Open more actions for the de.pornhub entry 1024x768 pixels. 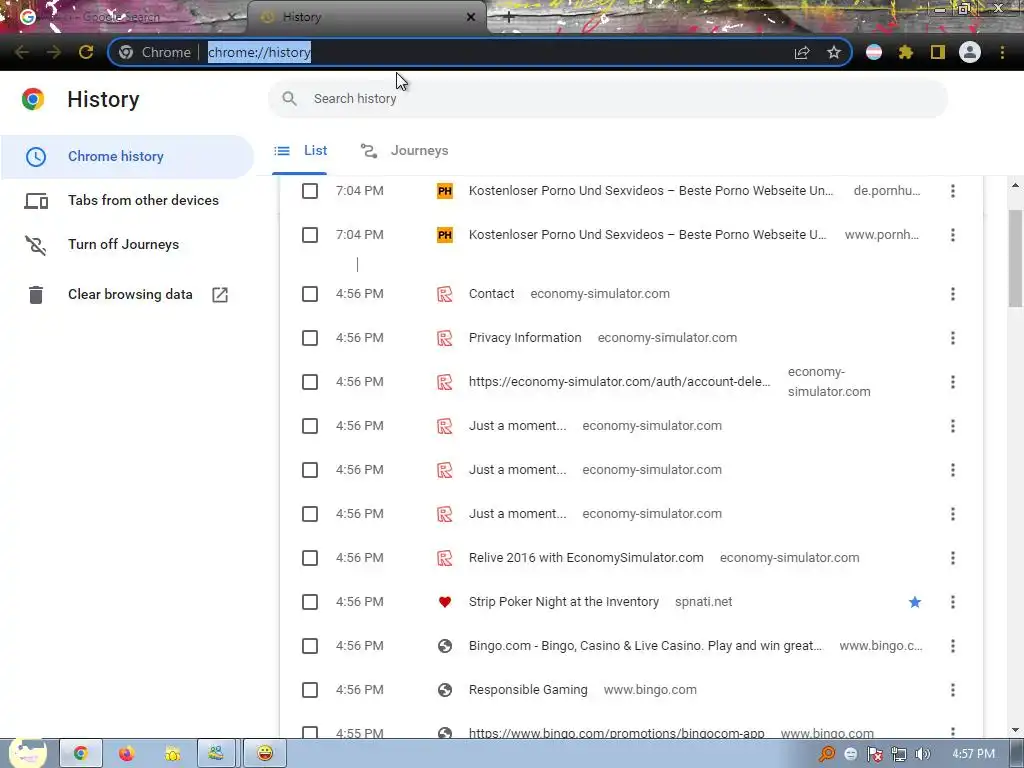click(953, 191)
